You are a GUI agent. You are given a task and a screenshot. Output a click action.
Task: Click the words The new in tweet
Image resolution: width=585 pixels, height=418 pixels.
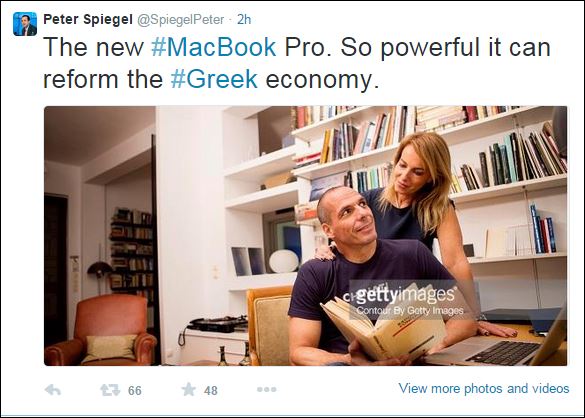click(94, 47)
